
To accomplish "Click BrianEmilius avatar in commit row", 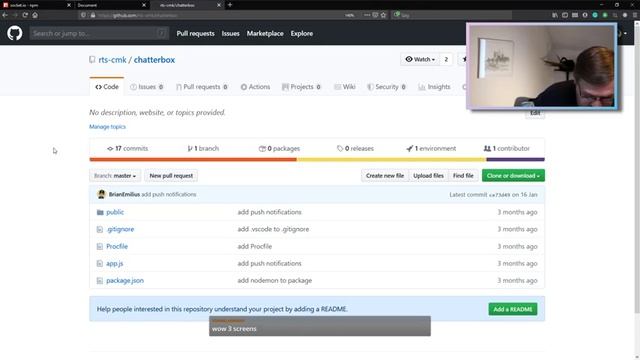I will click(102, 195).
